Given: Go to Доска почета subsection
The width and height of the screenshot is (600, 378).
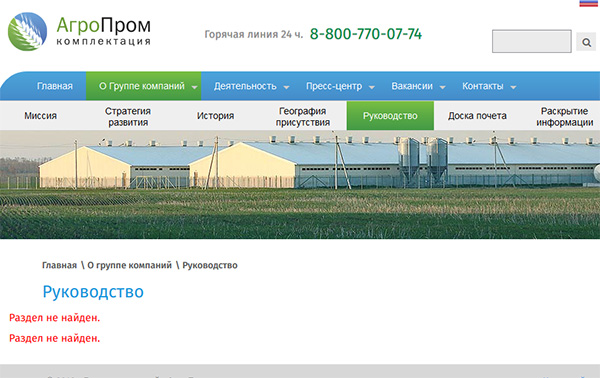Looking at the screenshot, I should click(x=477, y=116).
